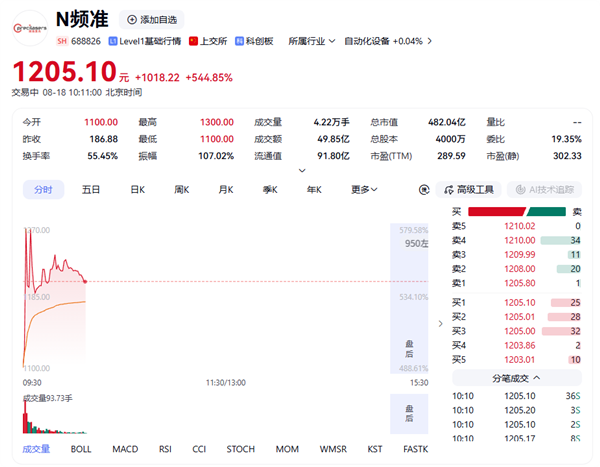Click the 总市值 value 482.04亿
The image size is (600, 467).
point(447,122)
